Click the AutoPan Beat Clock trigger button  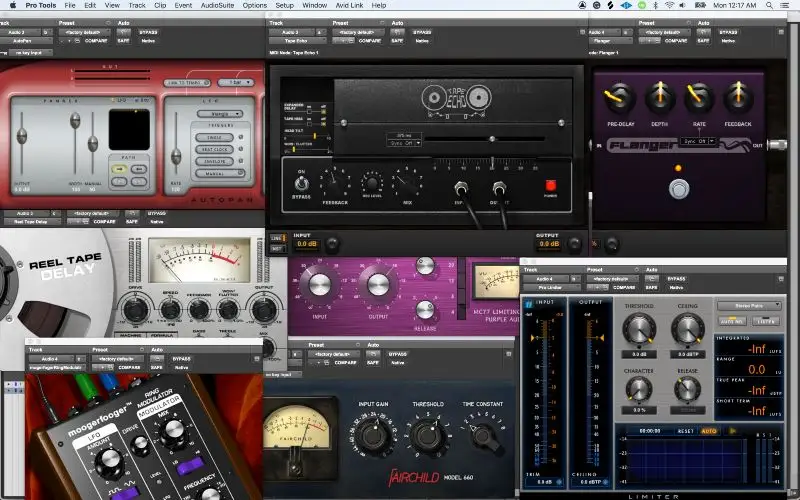point(214,149)
